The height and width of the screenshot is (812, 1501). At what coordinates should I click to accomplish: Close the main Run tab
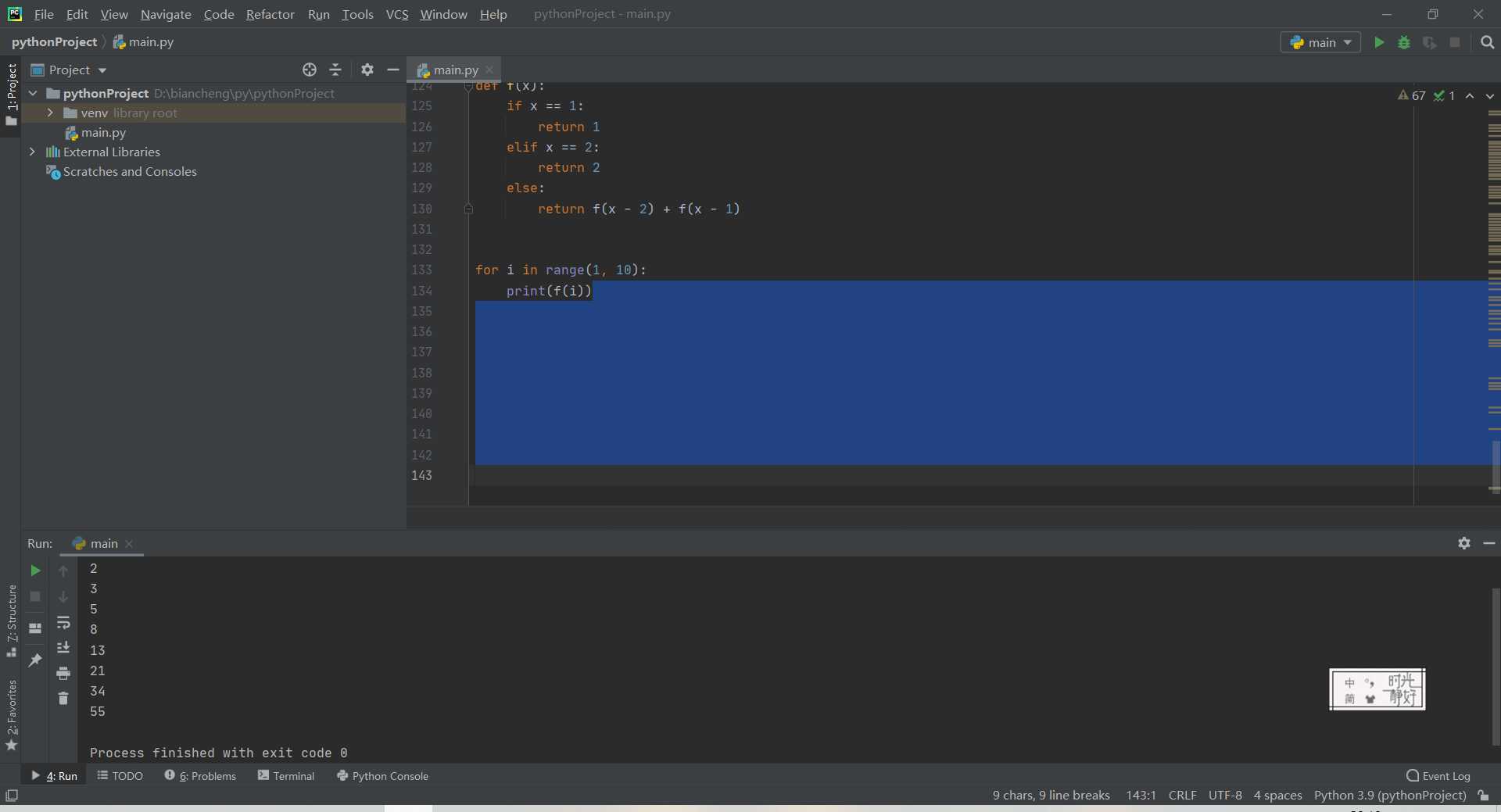coord(129,543)
